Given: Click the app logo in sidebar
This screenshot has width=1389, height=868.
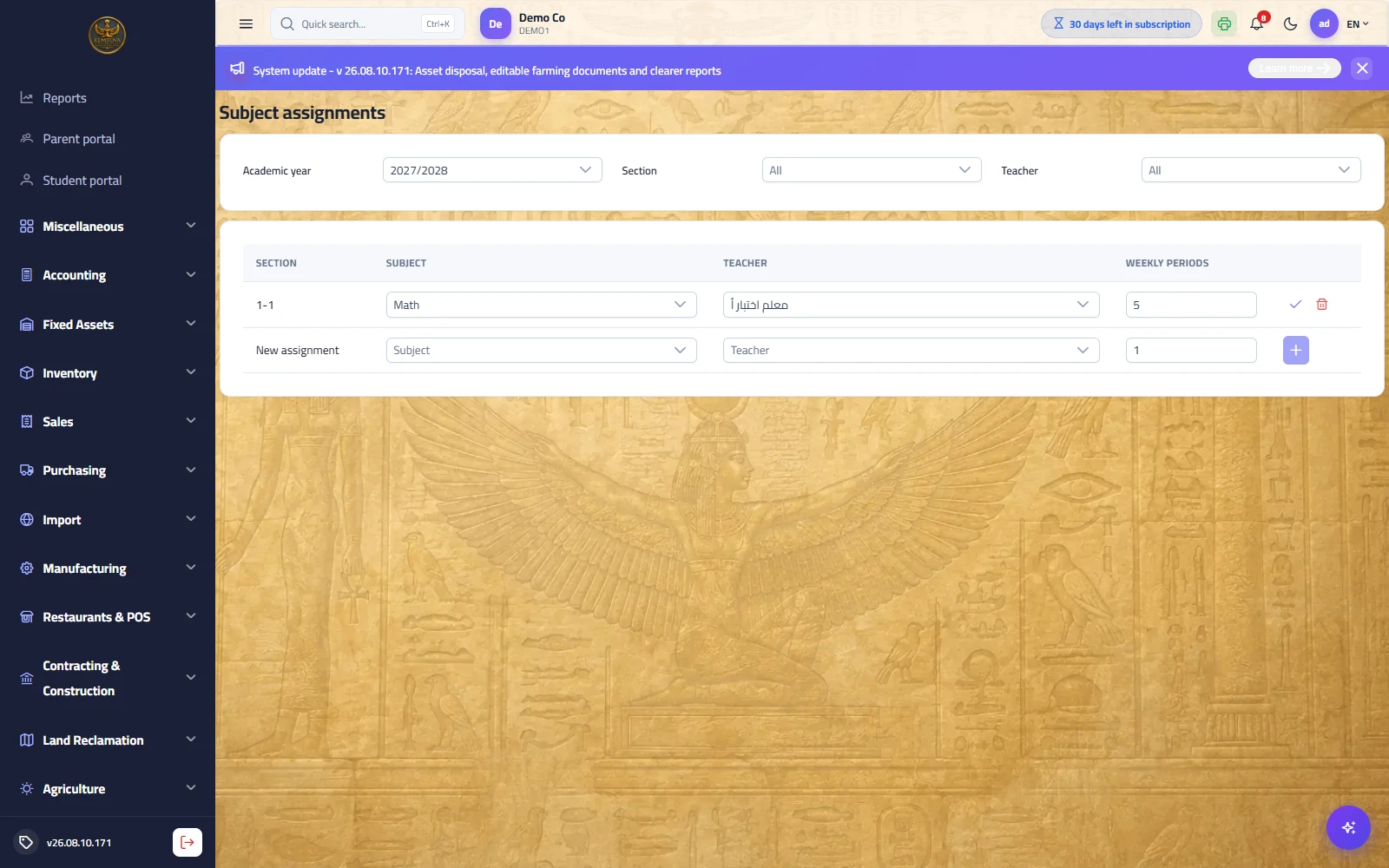Looking at the screenshot, I should click(108, 36).
